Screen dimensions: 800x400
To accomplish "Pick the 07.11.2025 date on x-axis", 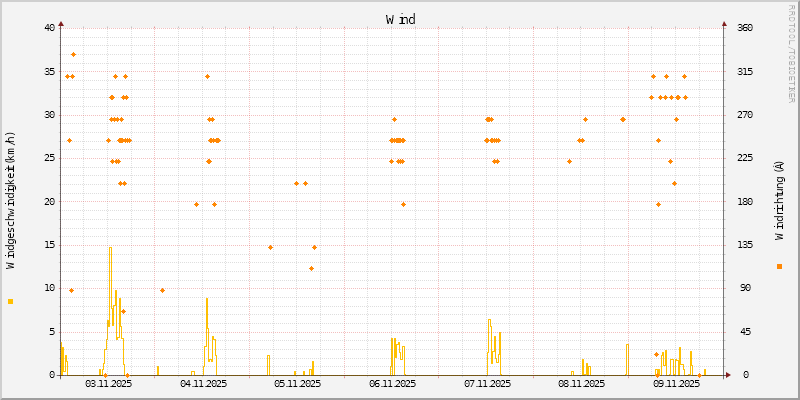I will pyautogui.click(x=487, y=383).
